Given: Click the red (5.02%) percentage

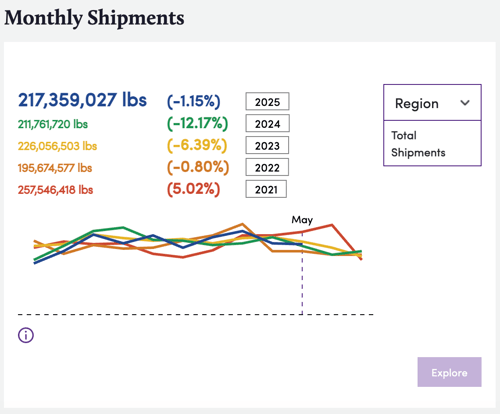Looking at the screenshot, I should point(193,189).
